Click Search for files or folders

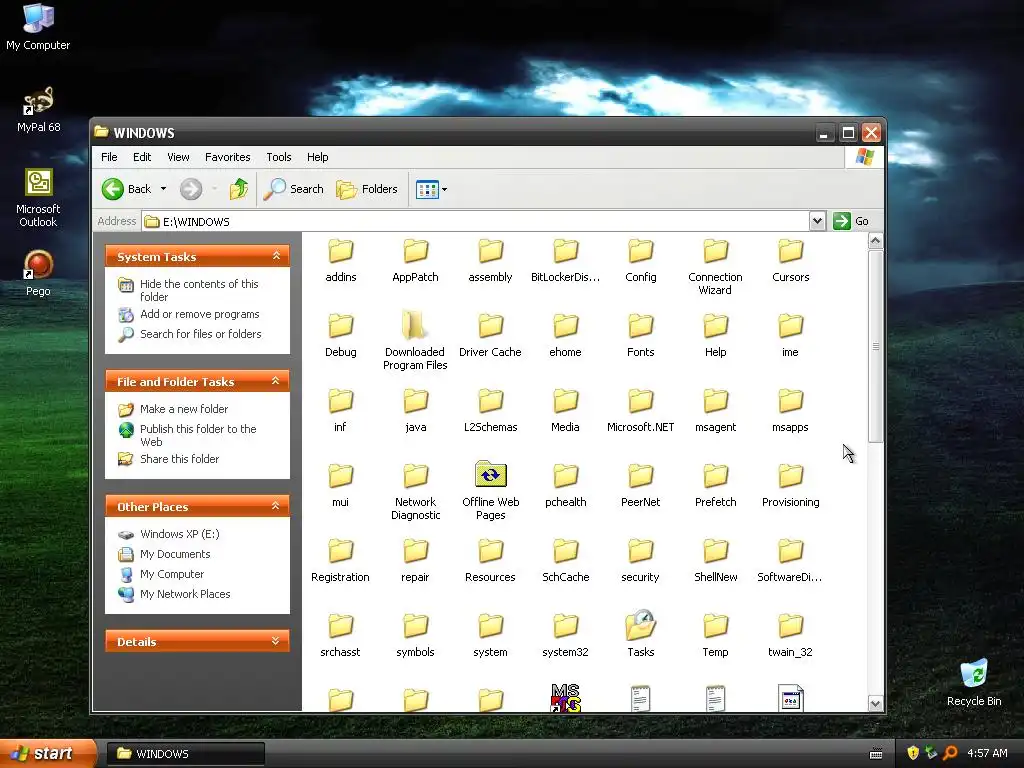[x=200, y=334]
